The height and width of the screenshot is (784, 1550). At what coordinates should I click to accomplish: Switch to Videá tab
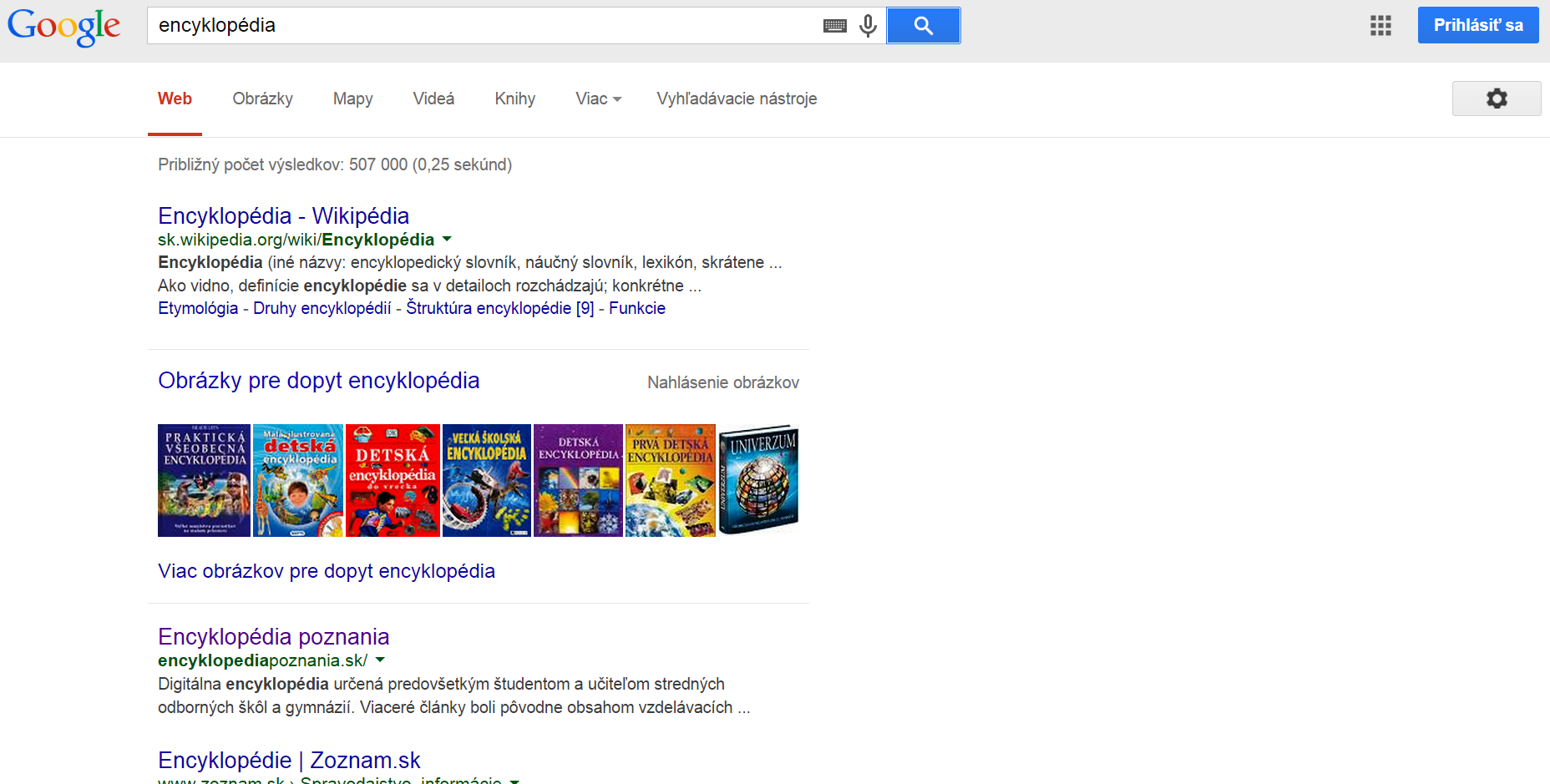[x=433, y=99]
